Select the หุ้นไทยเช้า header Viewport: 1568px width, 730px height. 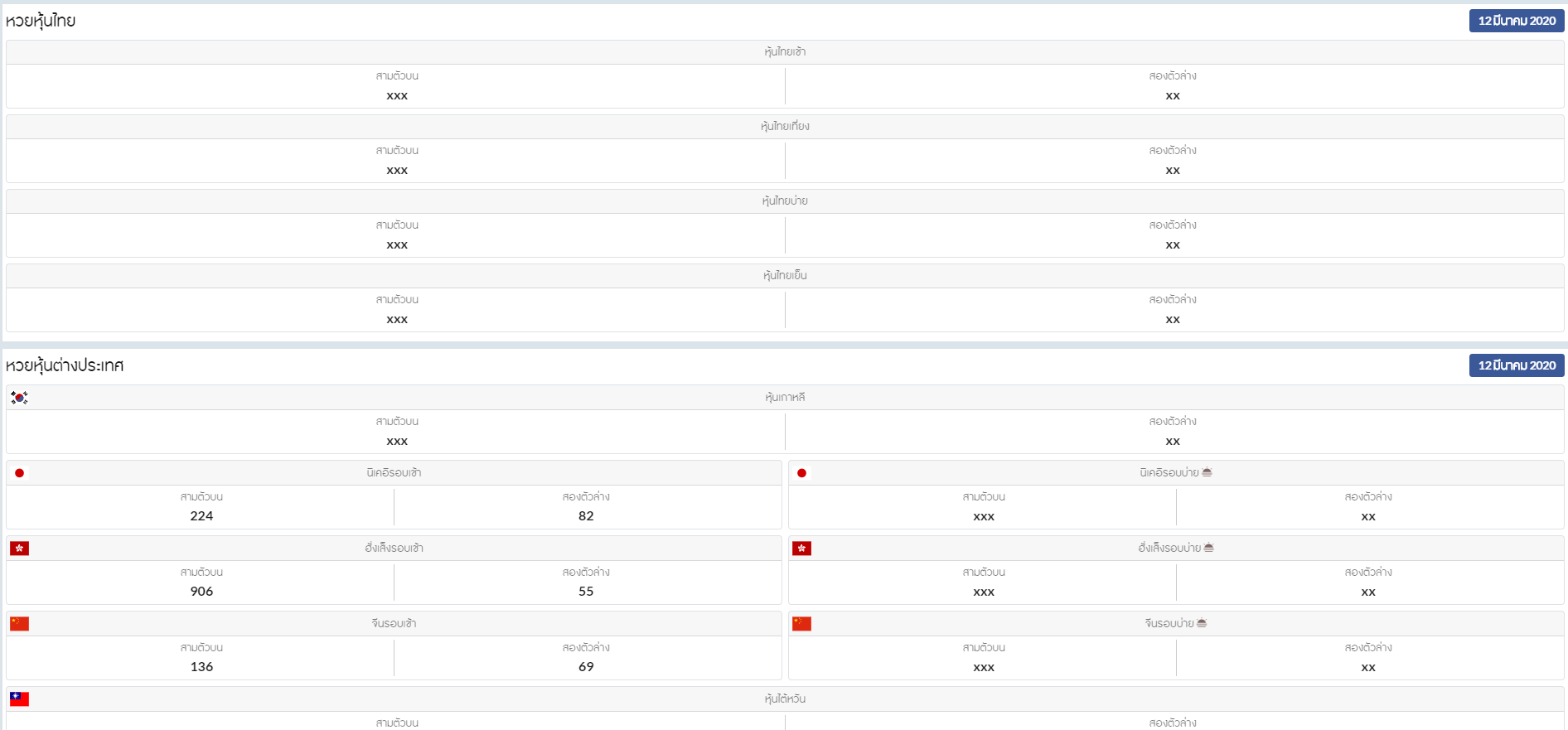click(784, 52)
